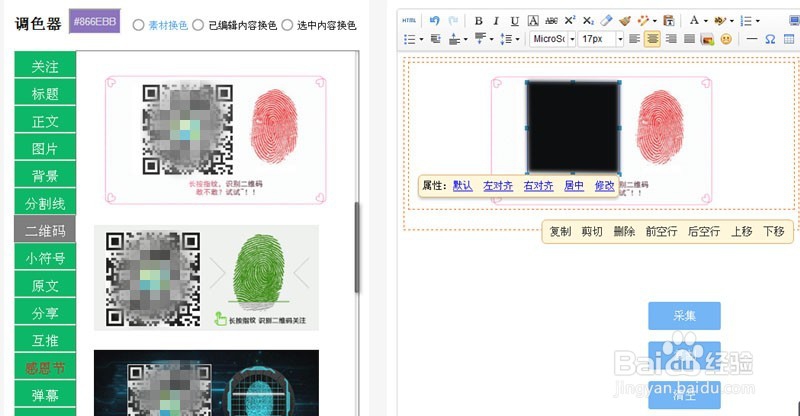Insert a special character (Omega)
This screenshot has width=800, height=416.
pyautogui.click(x=770, y=39)
